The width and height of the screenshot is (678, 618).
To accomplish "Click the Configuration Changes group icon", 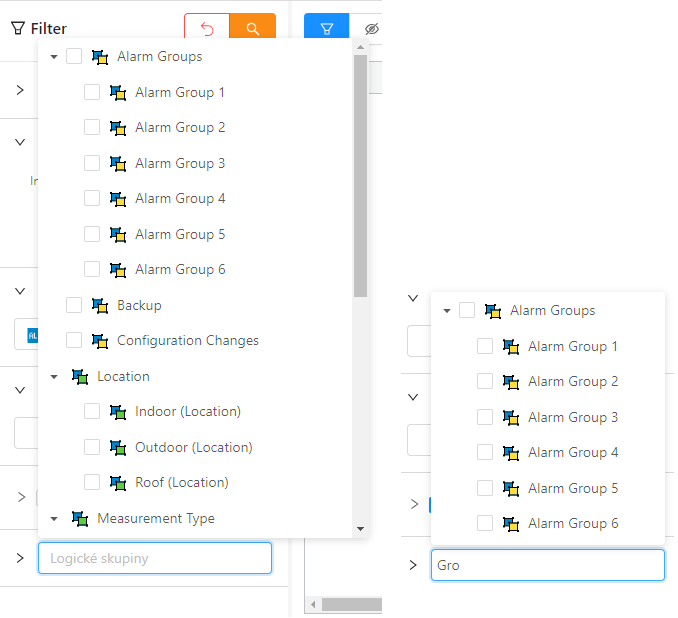I will [100, 341].
